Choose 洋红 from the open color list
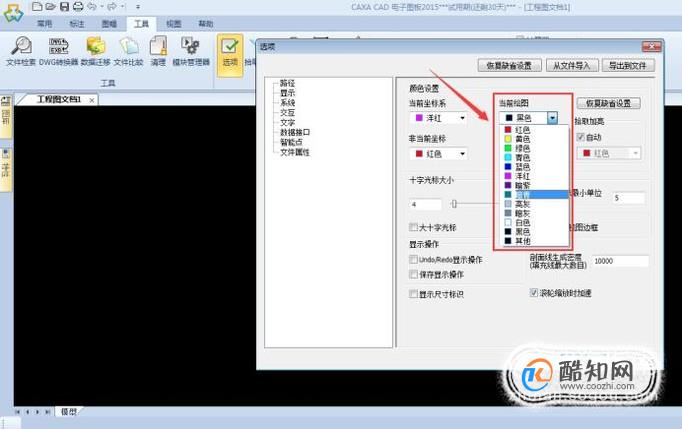 [535, 176]
